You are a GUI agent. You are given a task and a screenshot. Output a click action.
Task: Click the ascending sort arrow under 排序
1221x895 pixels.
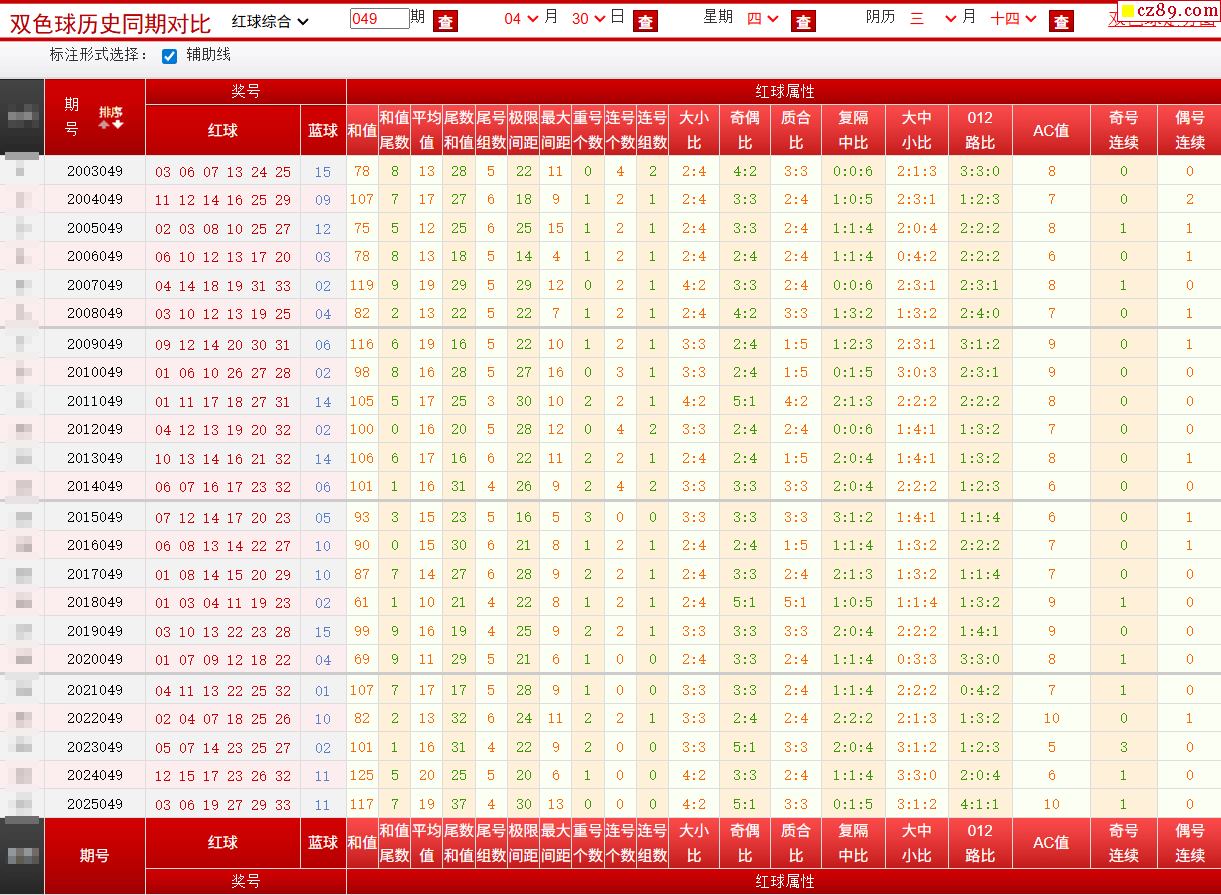(x=103, y=125)
